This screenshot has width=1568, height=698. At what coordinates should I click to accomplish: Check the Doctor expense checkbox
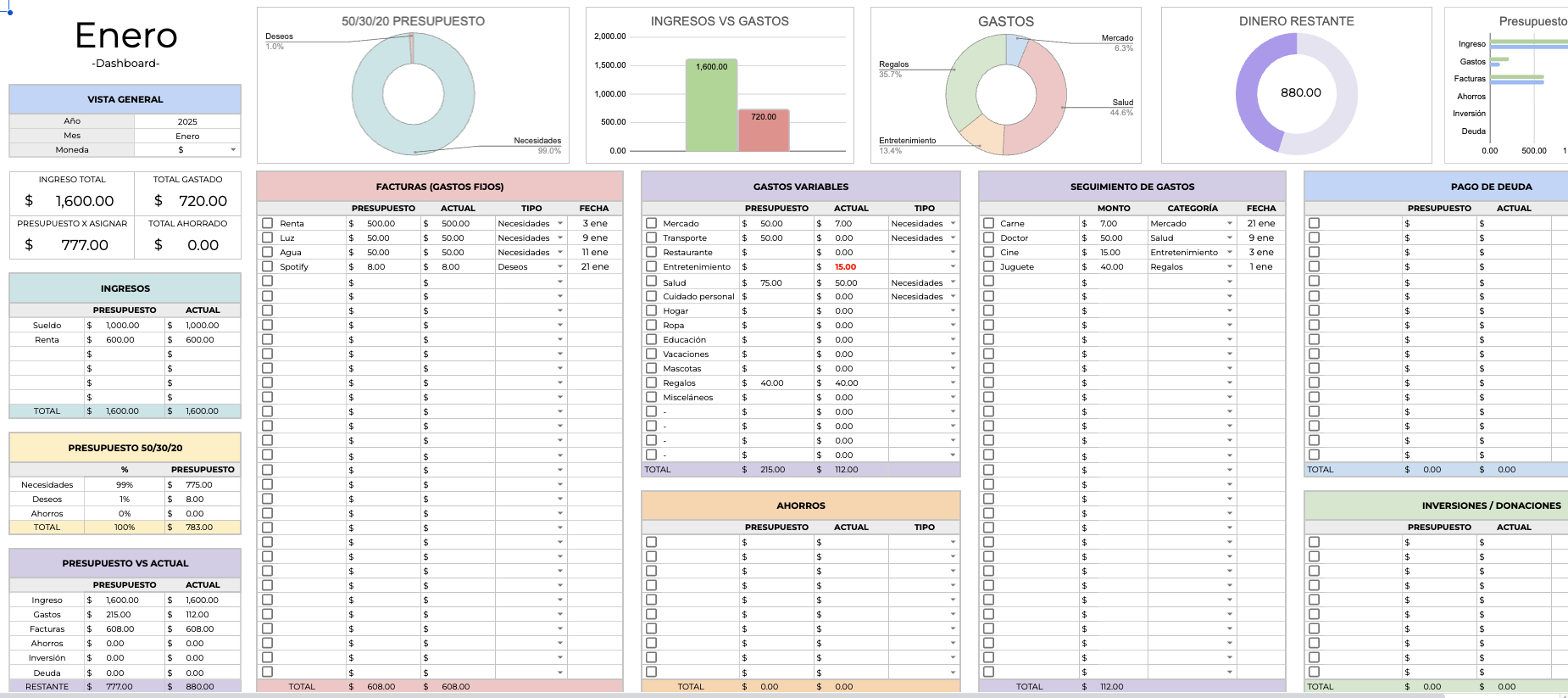coord(988,237)
